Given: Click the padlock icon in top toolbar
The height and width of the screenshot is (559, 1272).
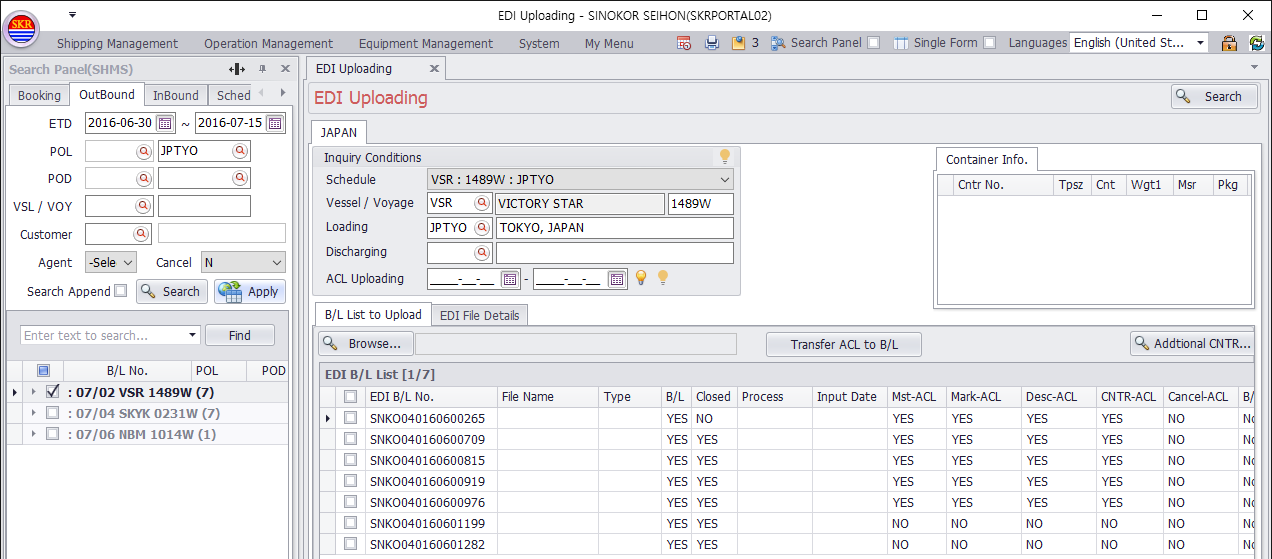Looking at the screenshot, I should point(1229,43).
